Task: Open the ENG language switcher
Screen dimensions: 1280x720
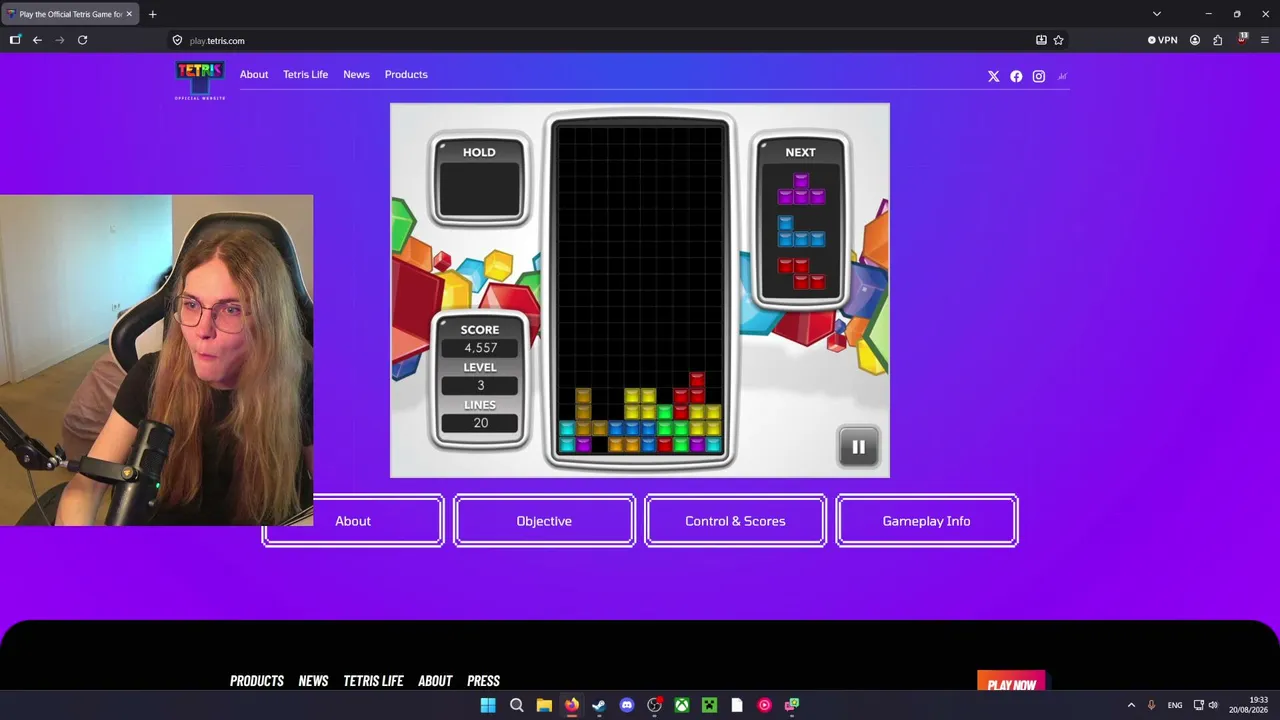Action: 1175,705
